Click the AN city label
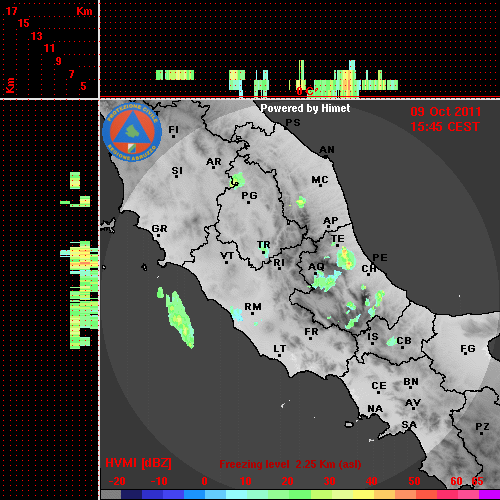Screen dimensions: 500x500 pos(327,150)
